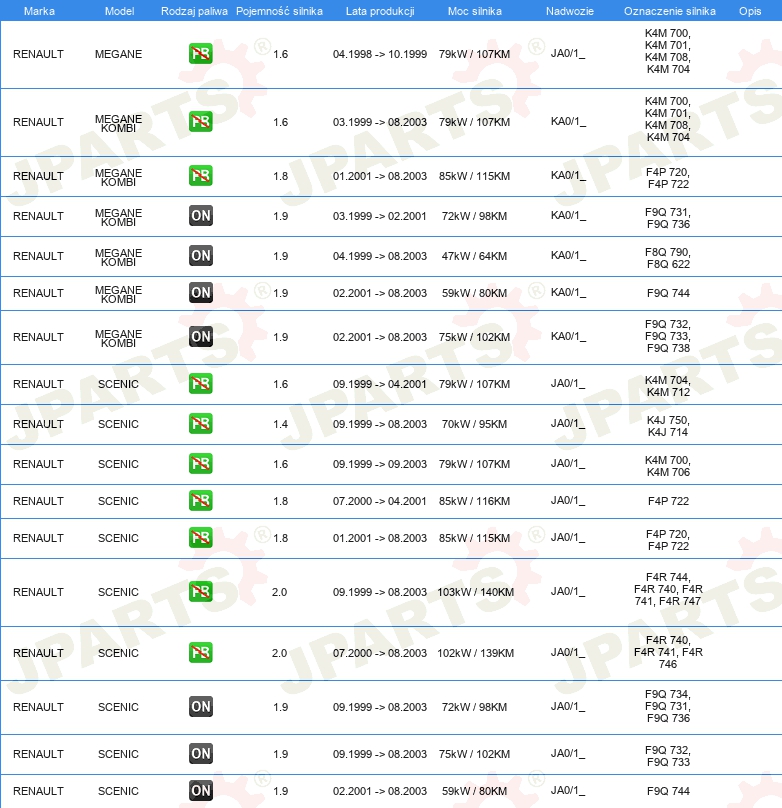This screenshot has height=808, width=782.
Task: Click the date range 09.1999 -> 04.2001
Action: coord(380,384)
